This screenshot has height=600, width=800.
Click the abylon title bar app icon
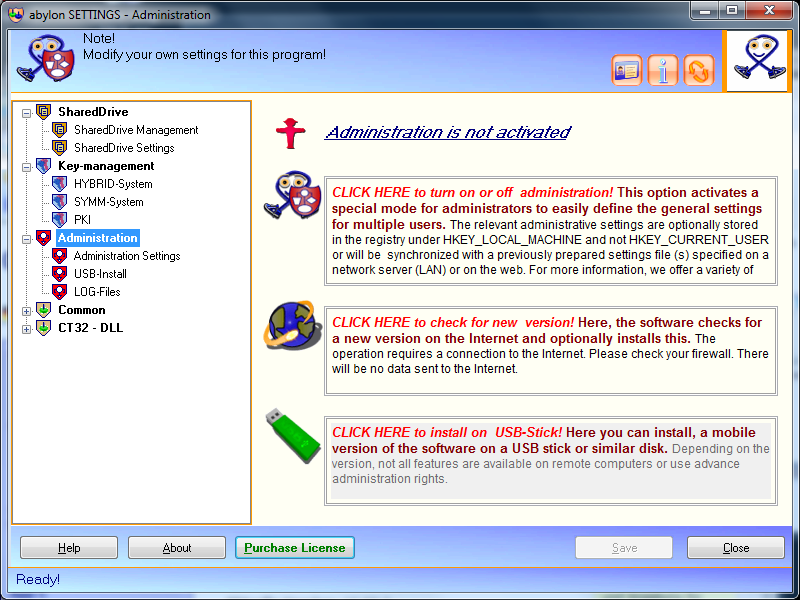pos(16,14)
